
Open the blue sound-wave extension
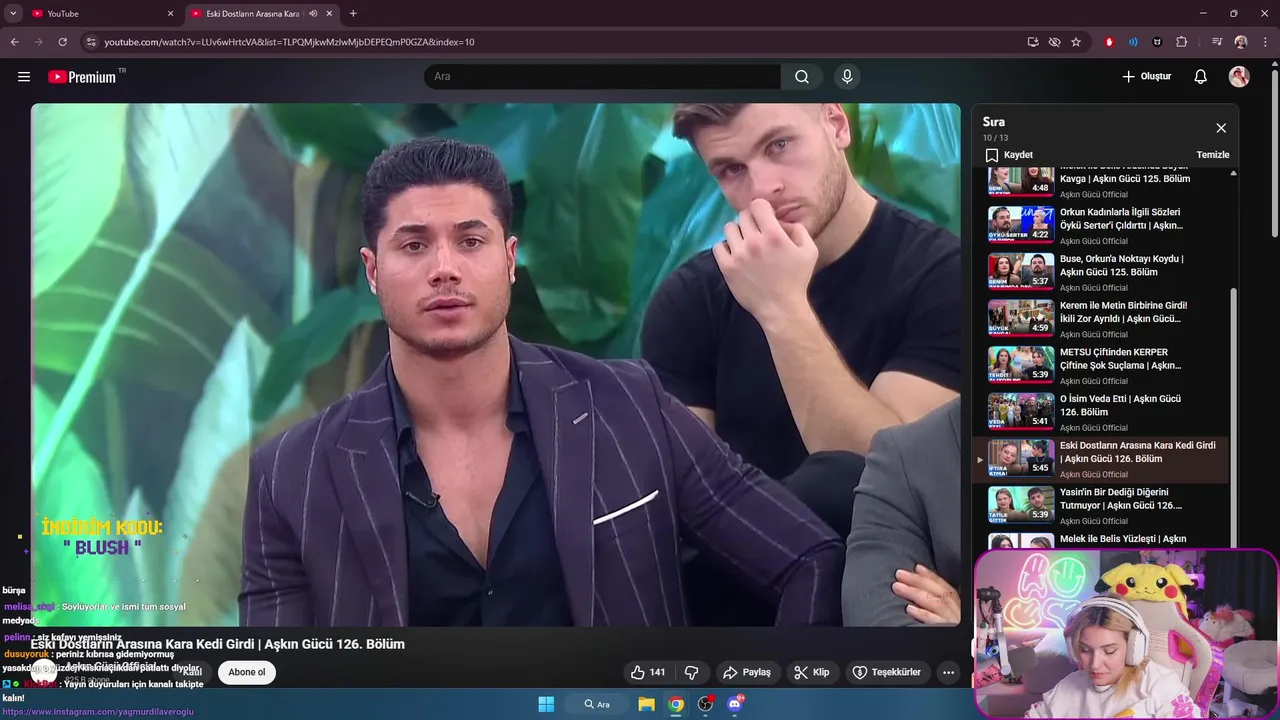tap(1133, 42)
